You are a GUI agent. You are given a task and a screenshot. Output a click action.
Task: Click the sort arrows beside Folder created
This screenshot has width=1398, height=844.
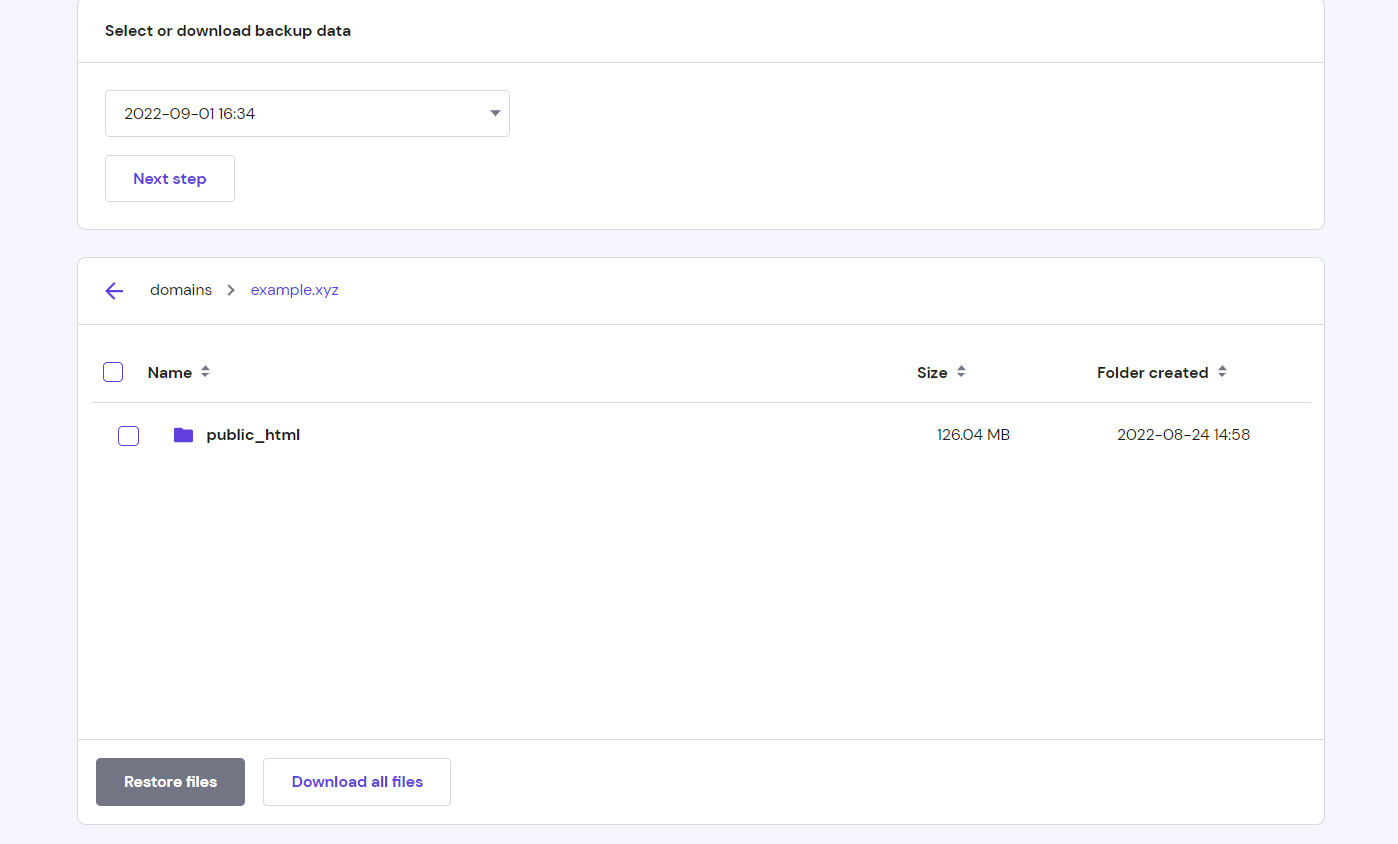pos(1222,372)
